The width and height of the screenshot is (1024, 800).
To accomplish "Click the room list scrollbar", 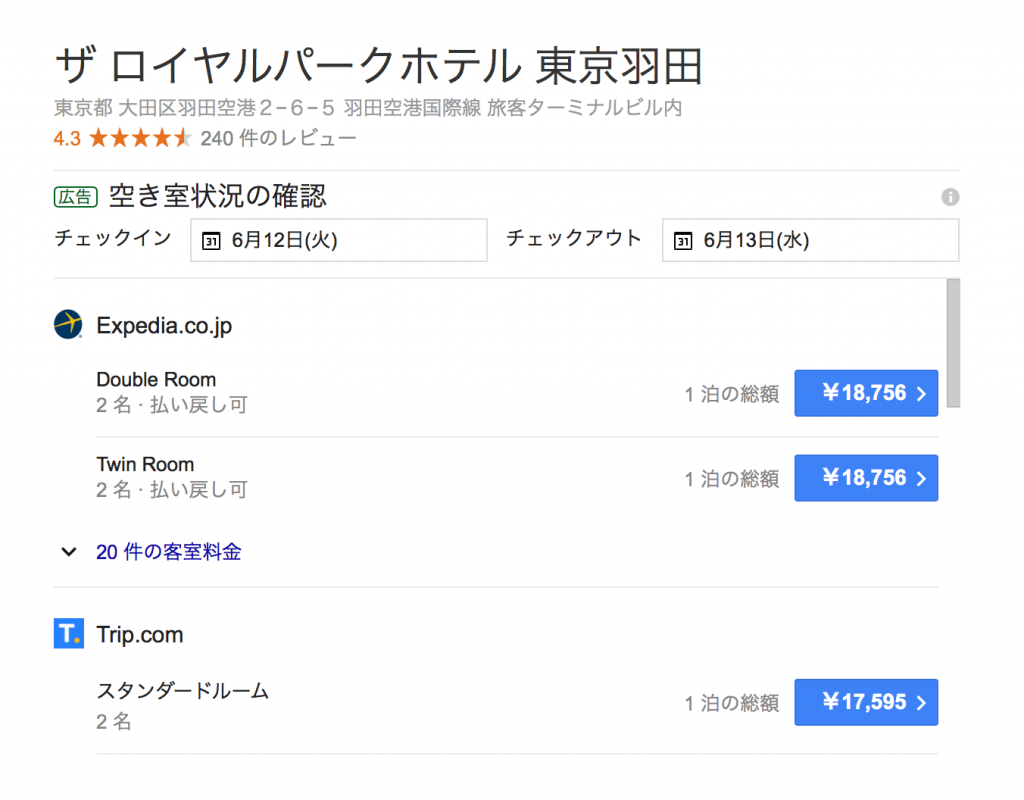I will [x=953, y=343].
